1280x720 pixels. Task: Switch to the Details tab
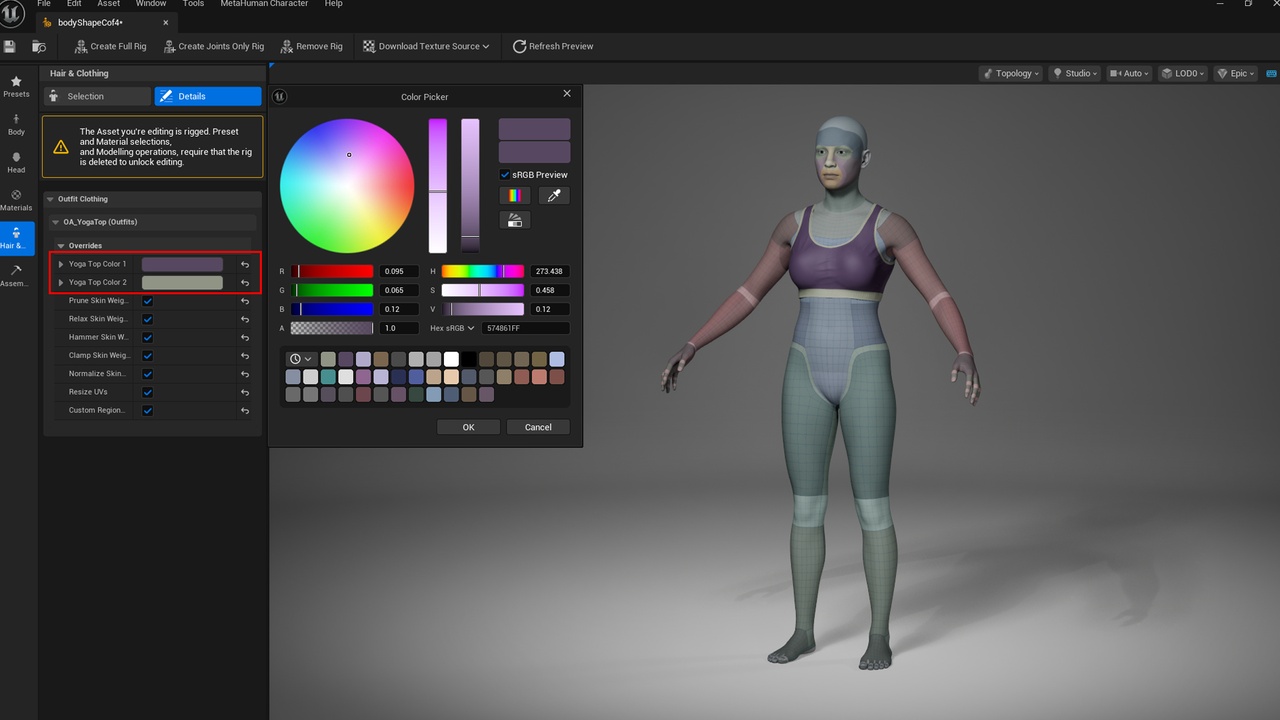[208, 96]
